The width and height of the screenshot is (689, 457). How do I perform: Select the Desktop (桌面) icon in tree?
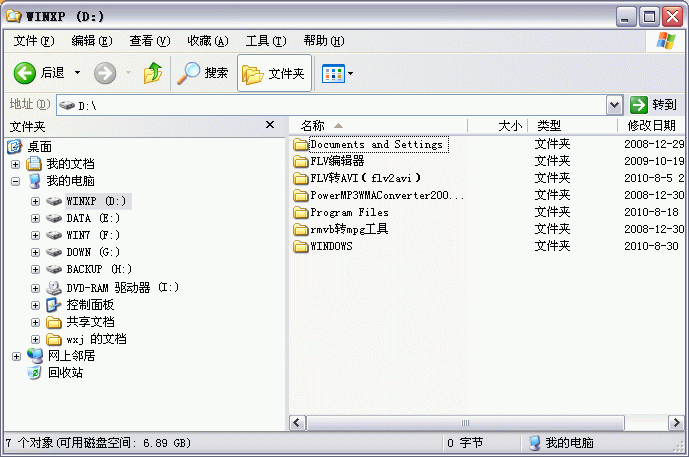[x=15, y=147]
